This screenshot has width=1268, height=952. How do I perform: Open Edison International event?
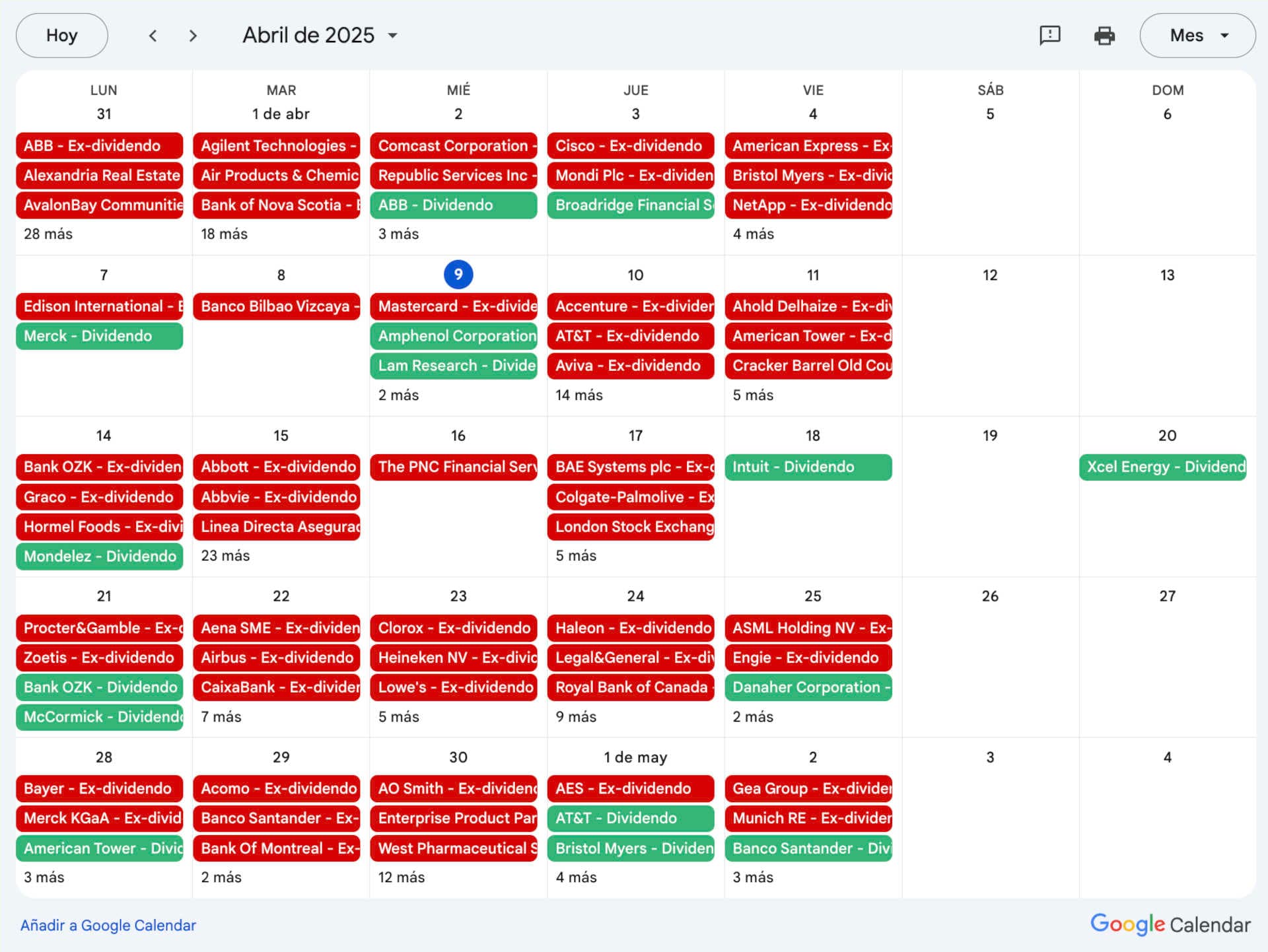click(x=100, y=306)
